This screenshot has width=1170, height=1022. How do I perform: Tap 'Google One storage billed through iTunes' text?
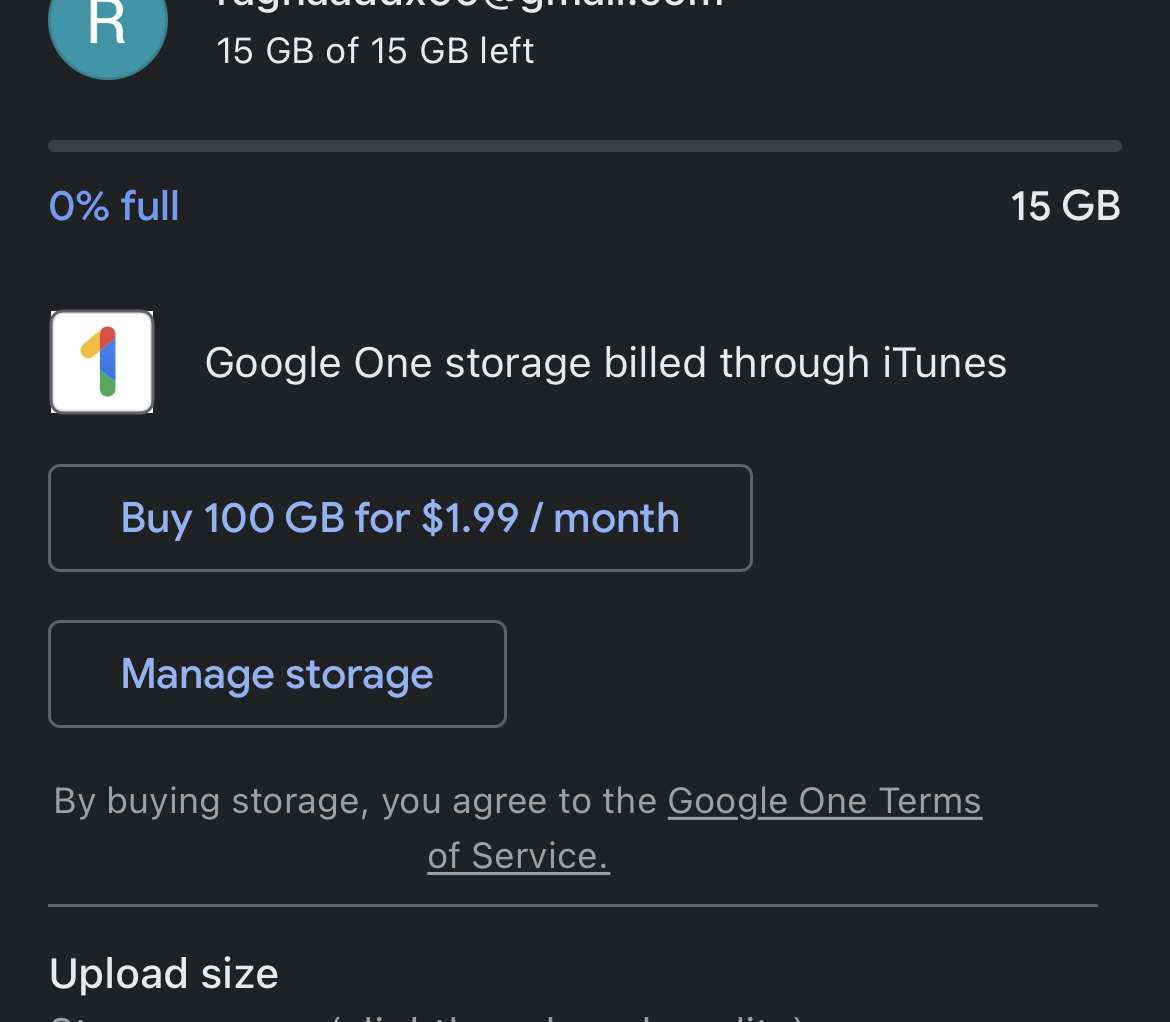[x=605, y=362]
